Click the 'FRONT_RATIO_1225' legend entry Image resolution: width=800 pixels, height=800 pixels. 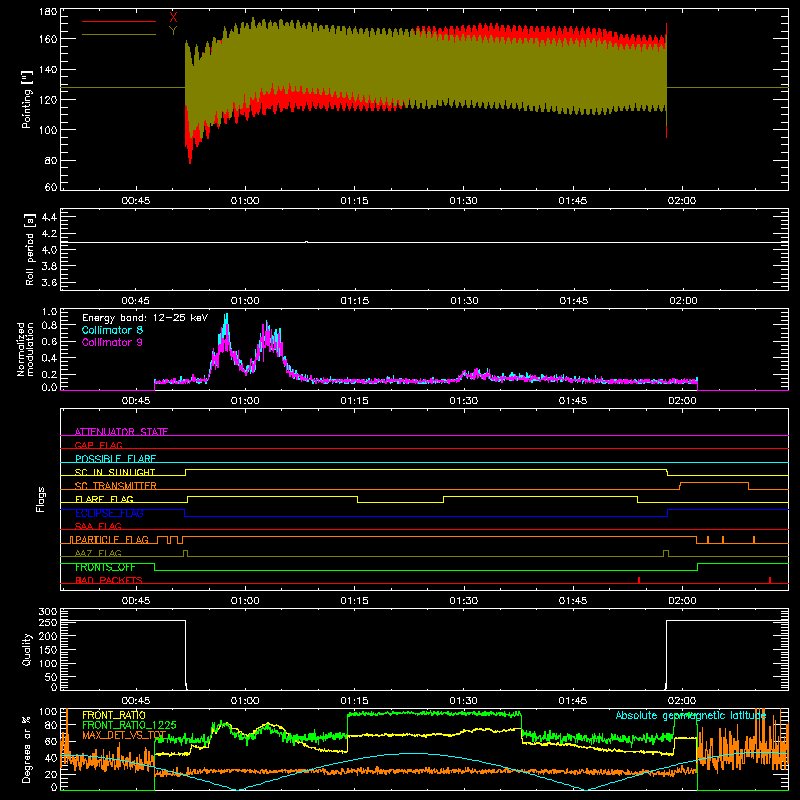(129, 725)
